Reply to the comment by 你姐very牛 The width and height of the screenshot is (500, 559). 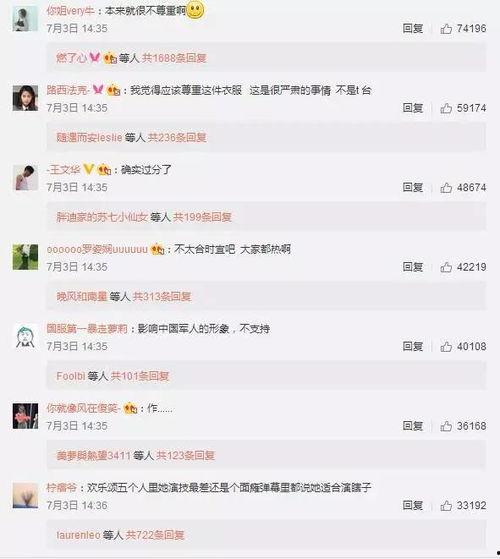click(x=413, y=29)
